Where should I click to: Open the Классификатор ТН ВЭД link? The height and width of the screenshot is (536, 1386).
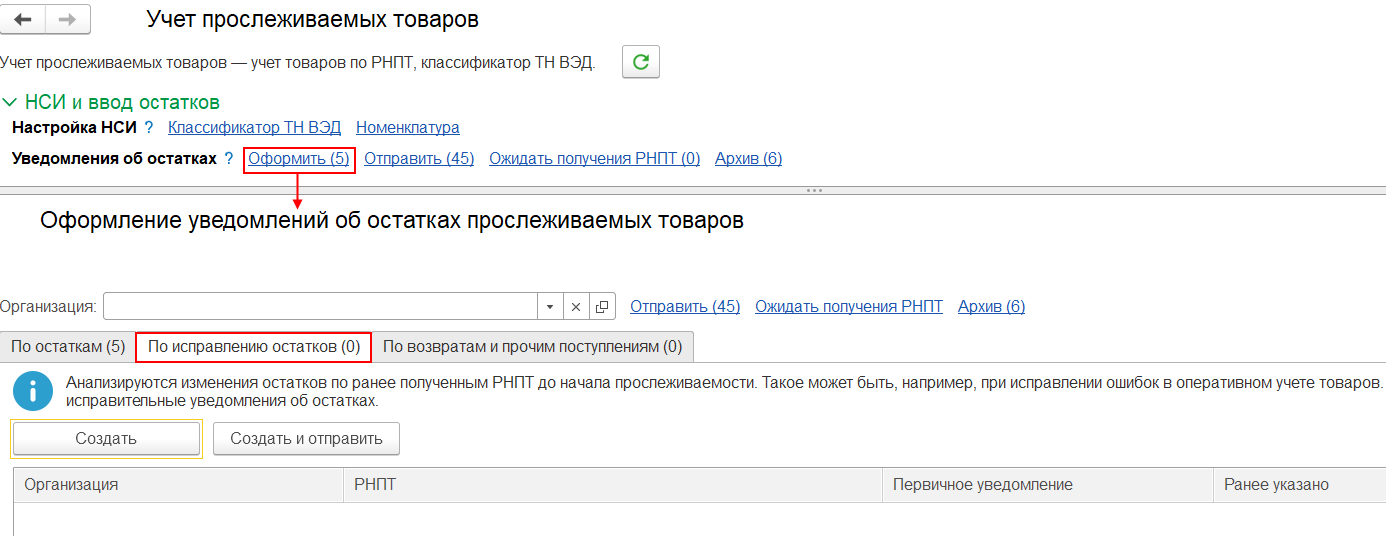tap(254, 128)
